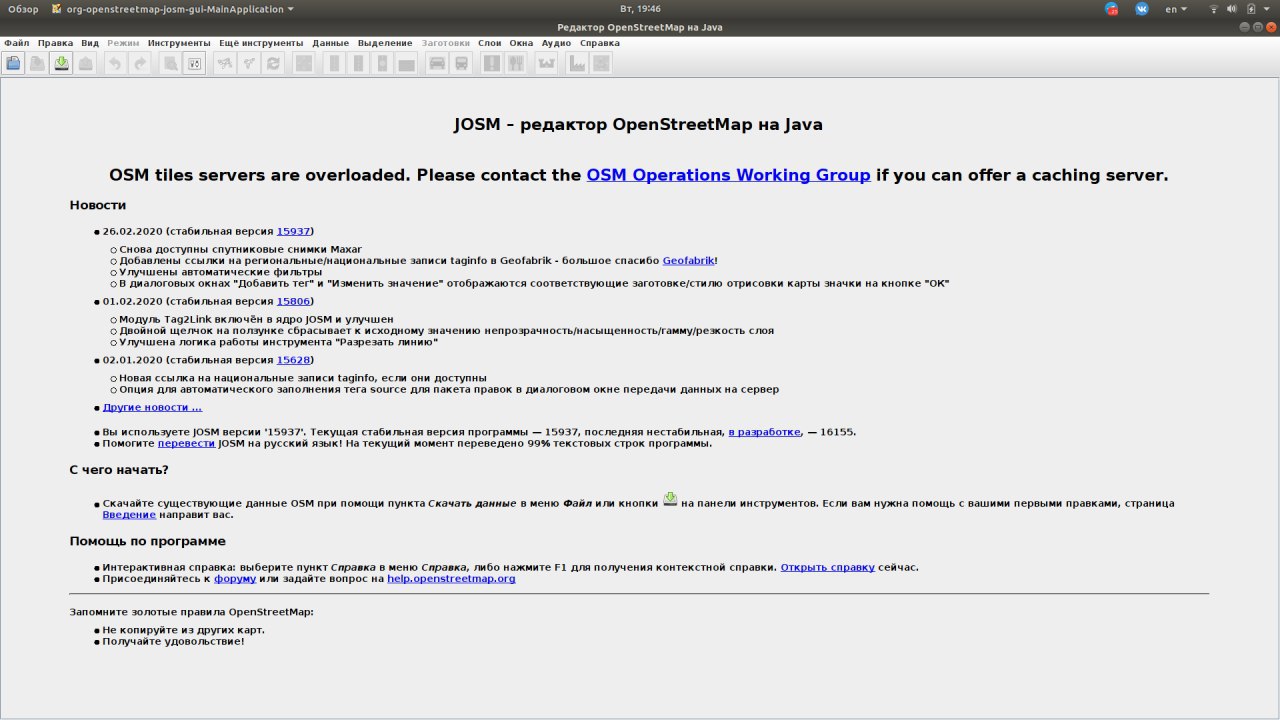Open the version 15937 link

293,231
